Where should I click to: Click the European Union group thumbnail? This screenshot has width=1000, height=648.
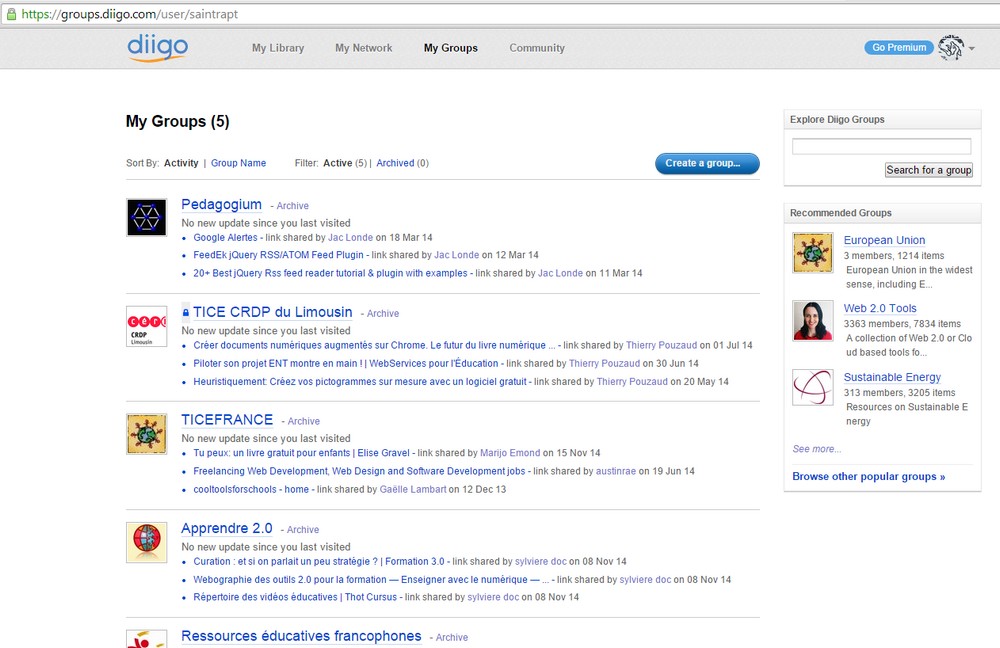(812, 253)
